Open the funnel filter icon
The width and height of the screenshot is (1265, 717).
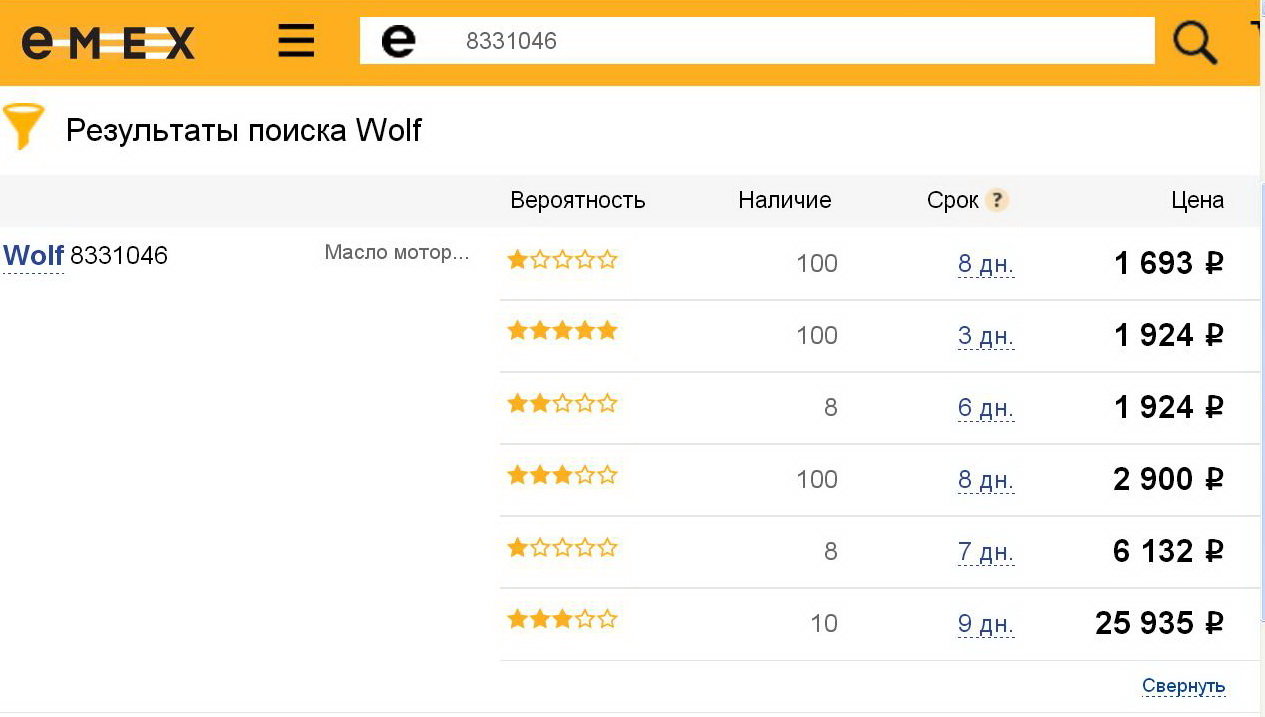coord(24,127)
